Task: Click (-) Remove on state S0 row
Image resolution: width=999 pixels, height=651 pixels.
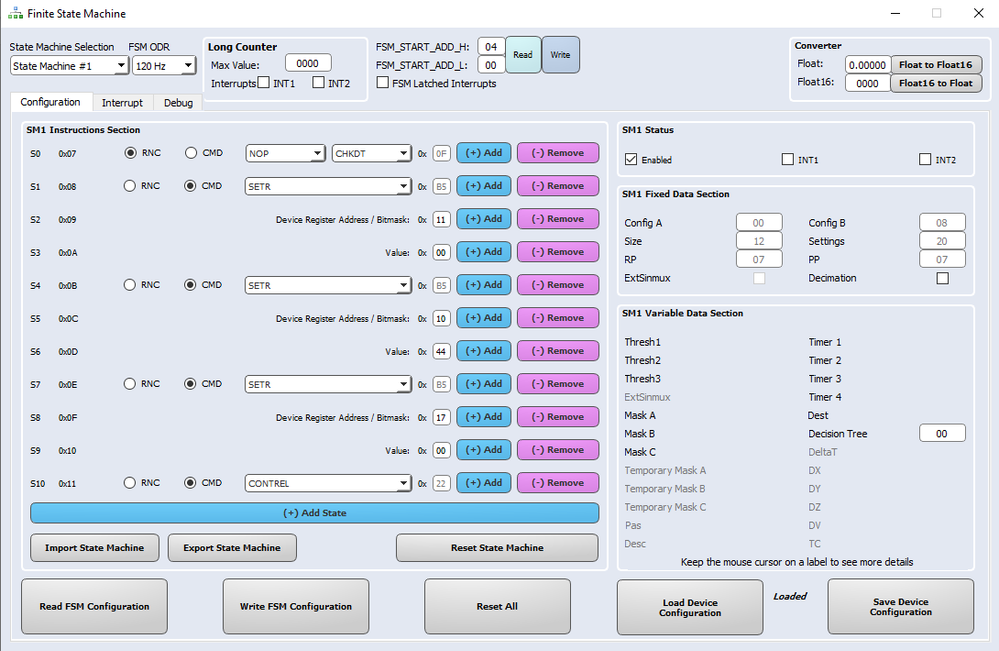Action: 557,153
